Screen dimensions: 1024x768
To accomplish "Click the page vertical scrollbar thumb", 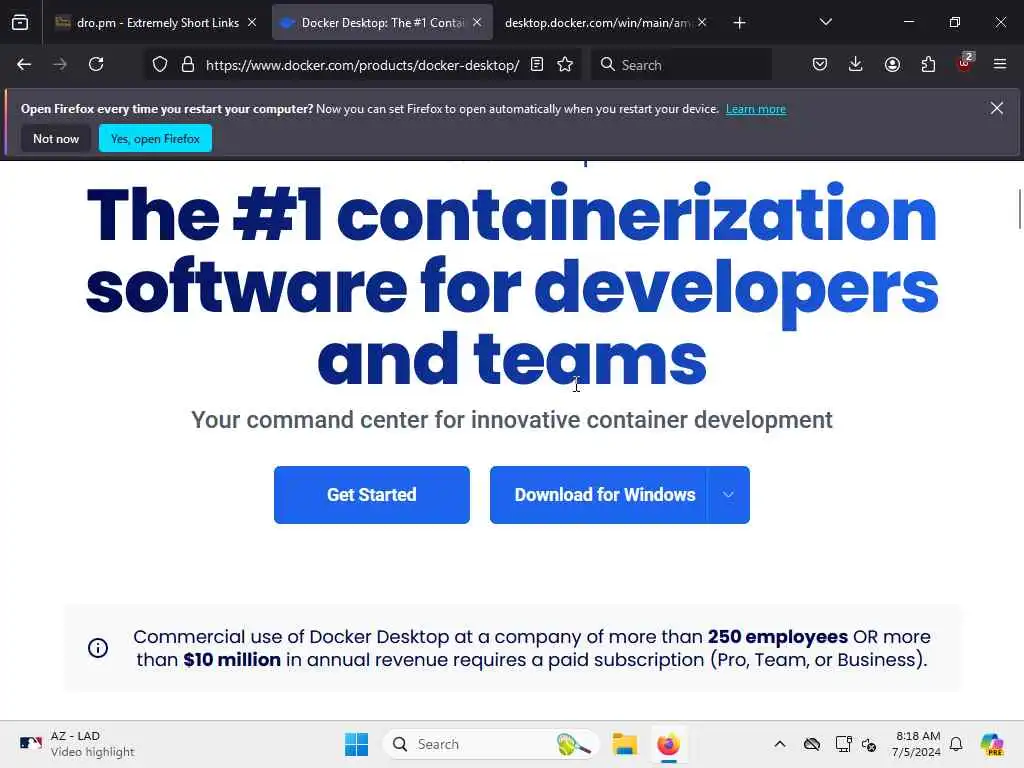I will [1019, 209].
